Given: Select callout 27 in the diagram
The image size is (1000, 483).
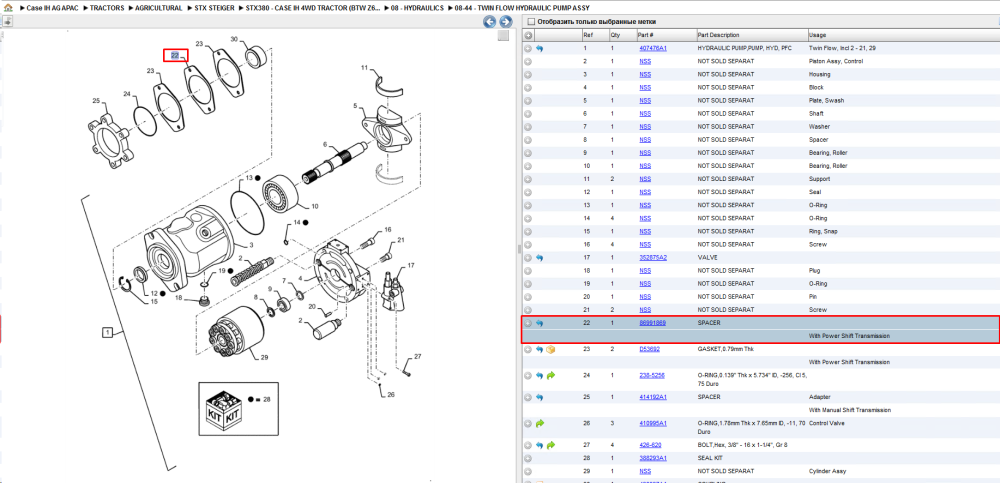Looking at the screenshot, I should click(418, 356).
